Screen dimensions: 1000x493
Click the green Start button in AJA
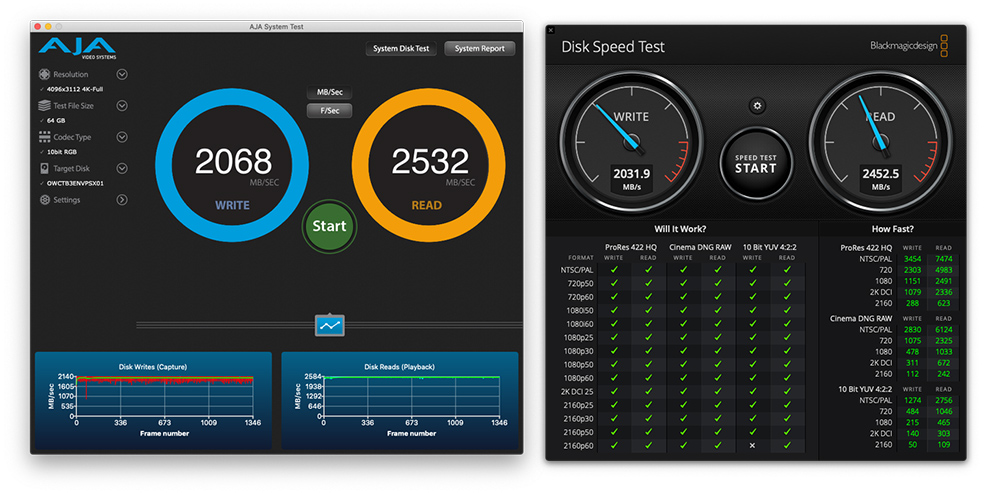[x=329, y=226]
